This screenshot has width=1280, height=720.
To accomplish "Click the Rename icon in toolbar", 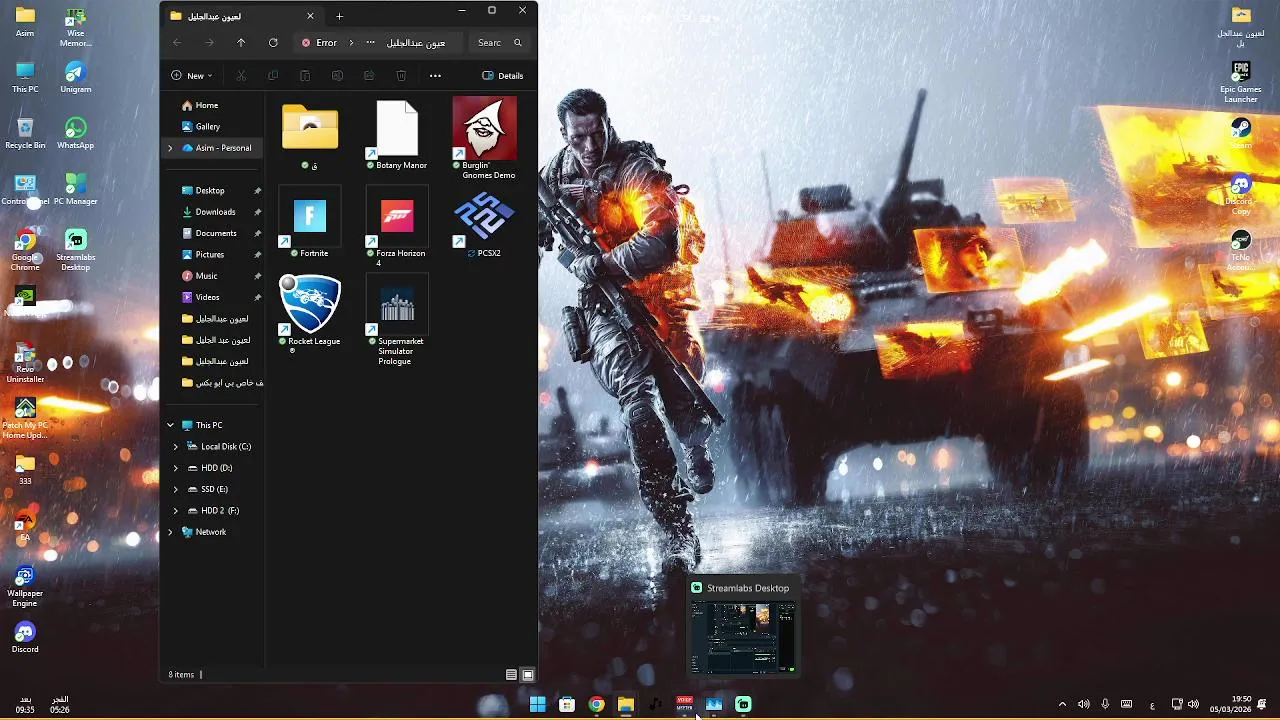I will pyautogui.click(x=337, y=76).
